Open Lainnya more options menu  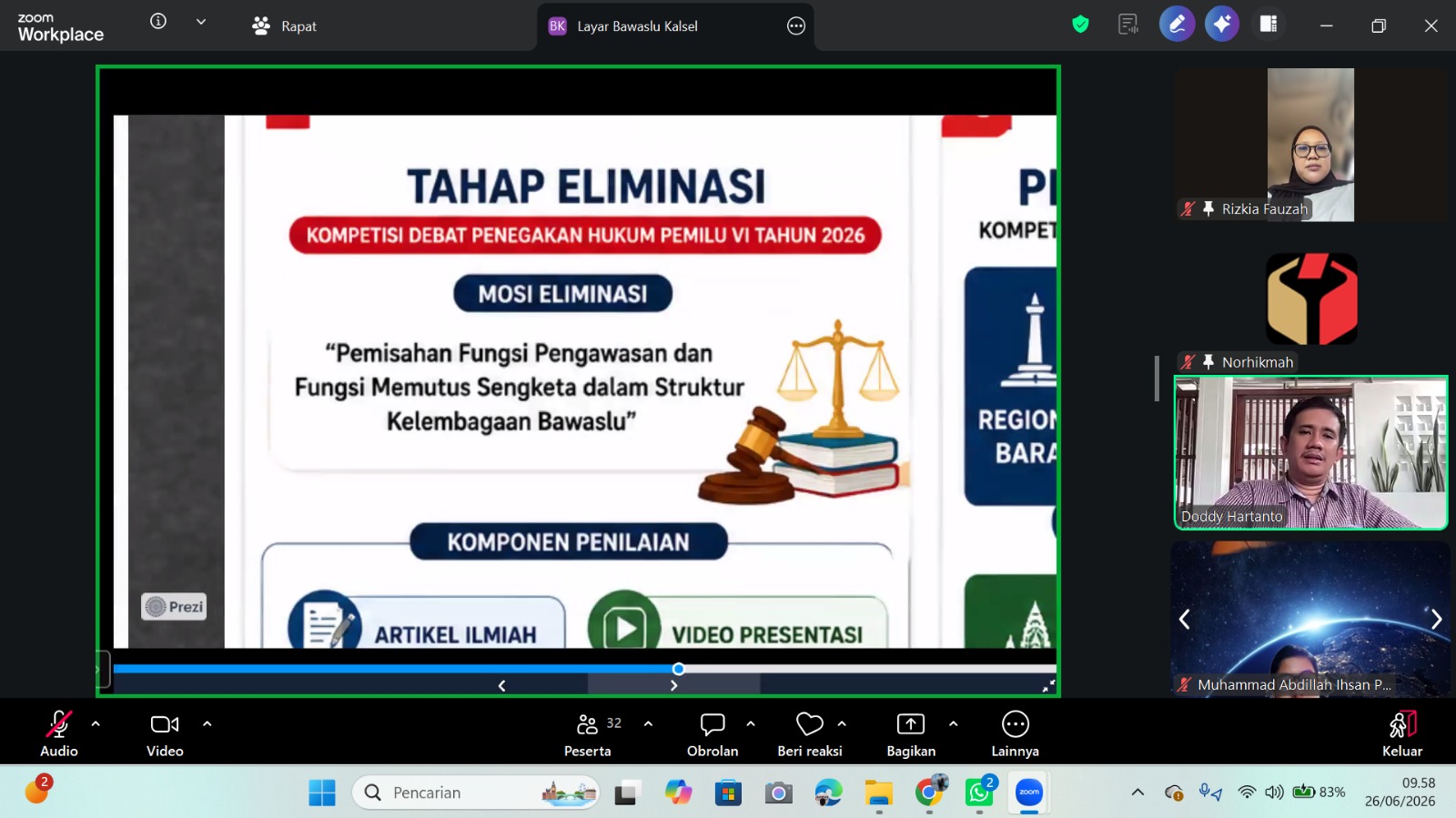tap(1015, 733)
